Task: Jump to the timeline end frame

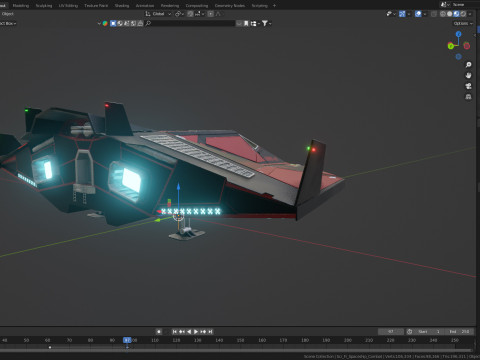Action: coord(210,332)
